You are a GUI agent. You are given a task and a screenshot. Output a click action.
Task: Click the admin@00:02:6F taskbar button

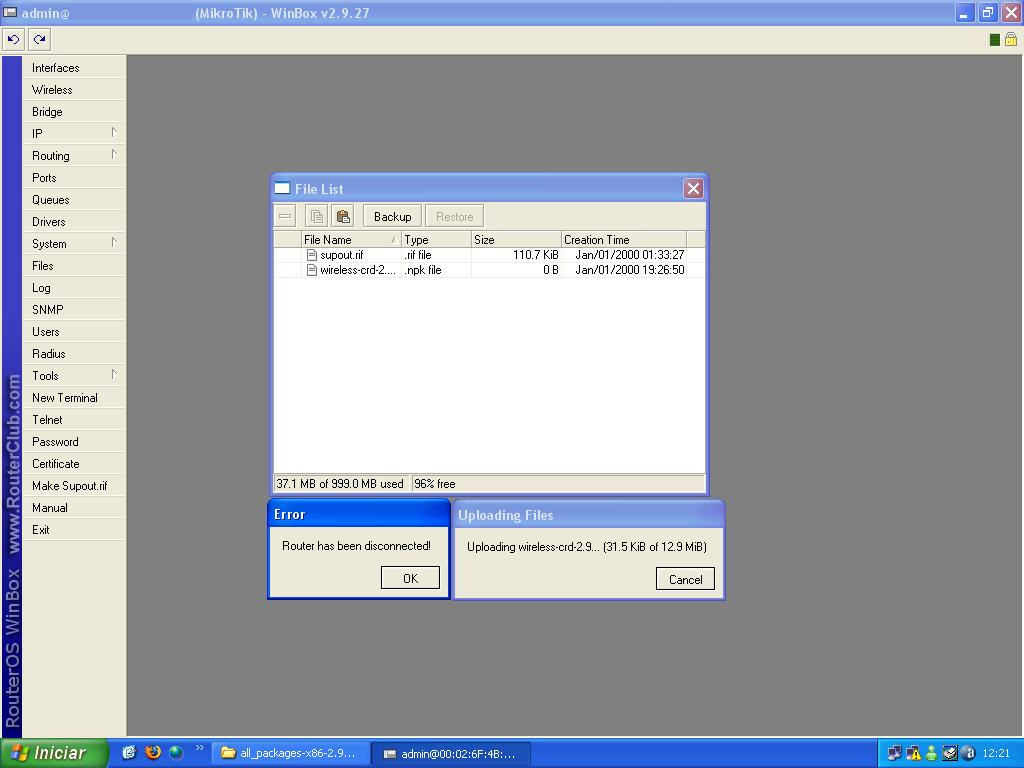click(451, 753)
